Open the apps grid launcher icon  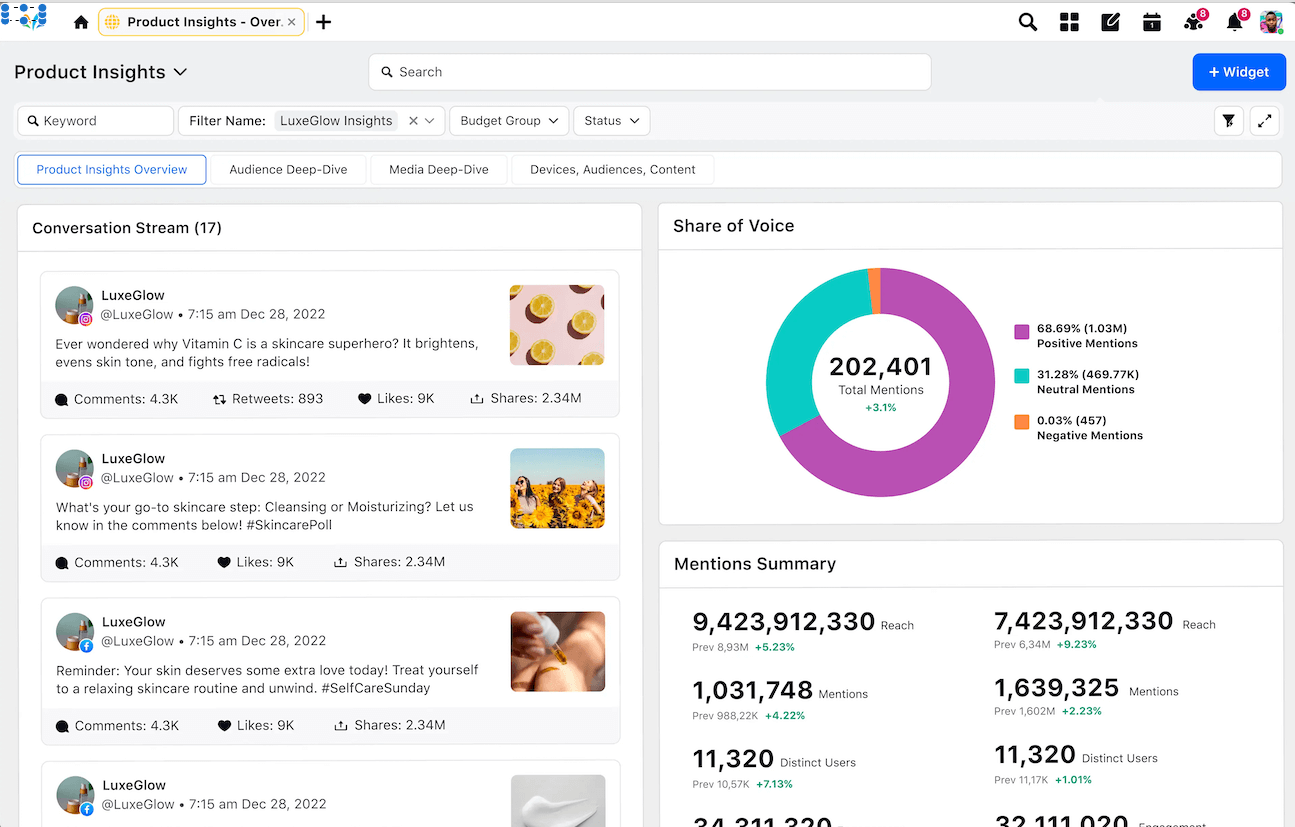click(1069, 22)
